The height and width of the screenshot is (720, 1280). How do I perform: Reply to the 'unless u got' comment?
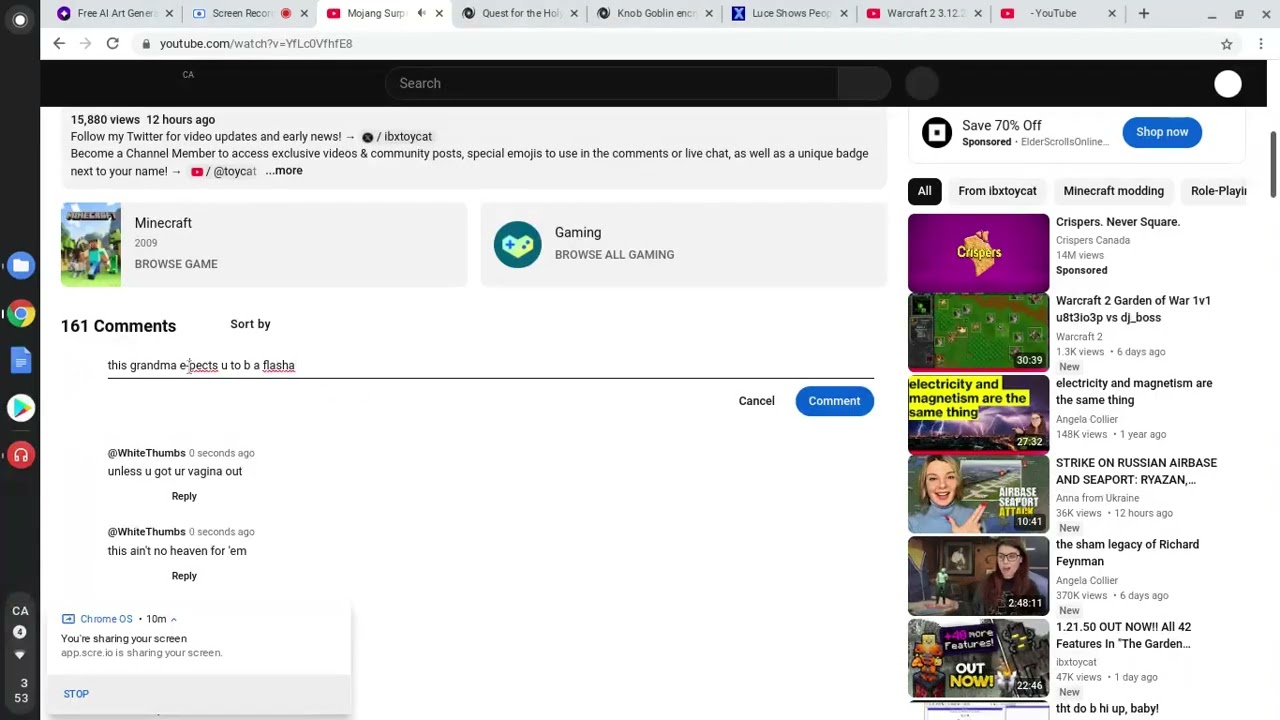pos(184,496)
